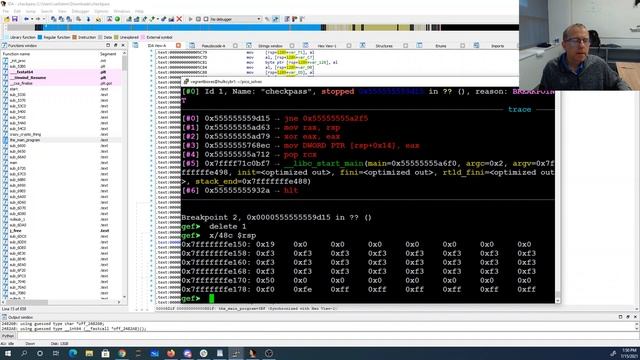Click the Functions window vertical scrollbar
Screen dimensions: 640x360
pyautogui.click(x=124, y=176)
